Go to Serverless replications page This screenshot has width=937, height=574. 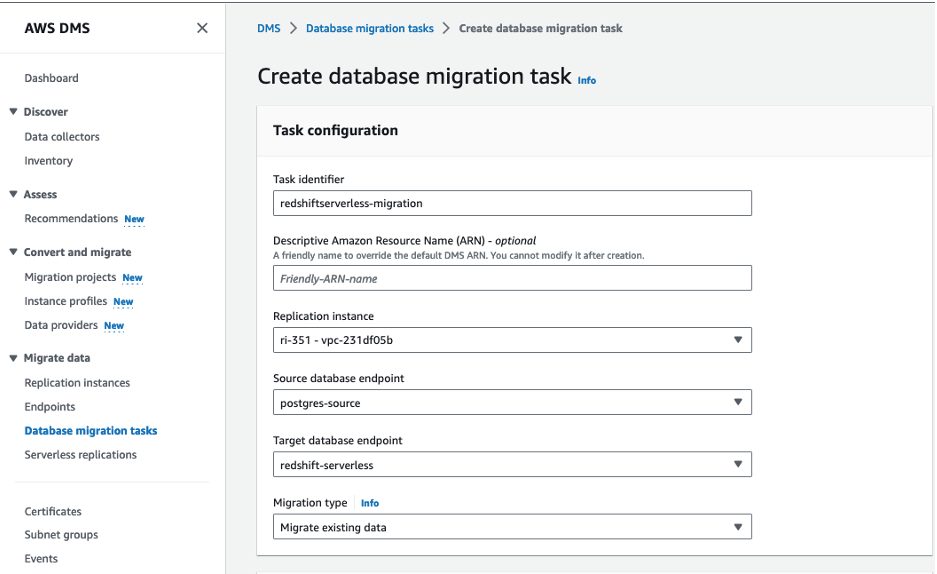pyautogui.click(x=80, y=455)
